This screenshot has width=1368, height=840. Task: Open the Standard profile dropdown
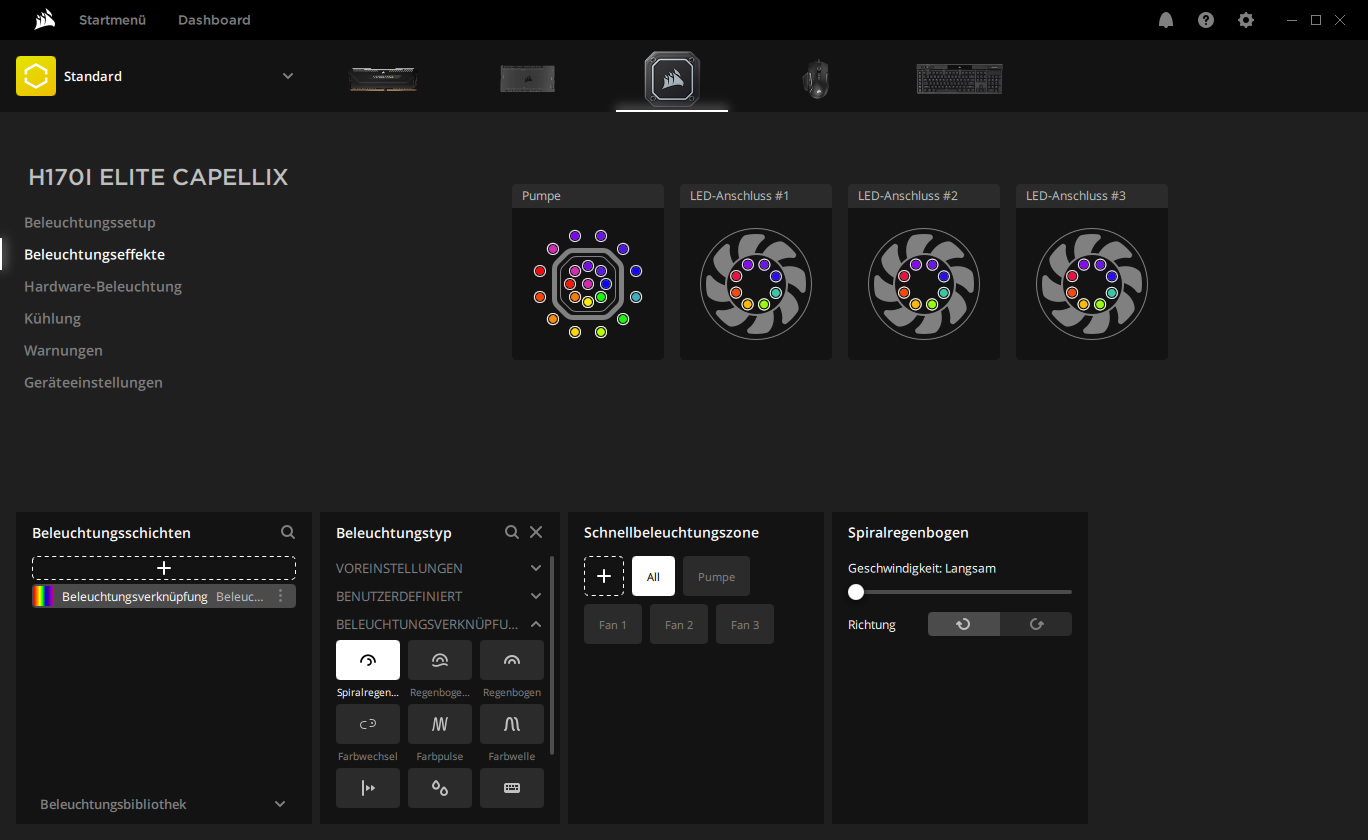[x=288, y=76]
